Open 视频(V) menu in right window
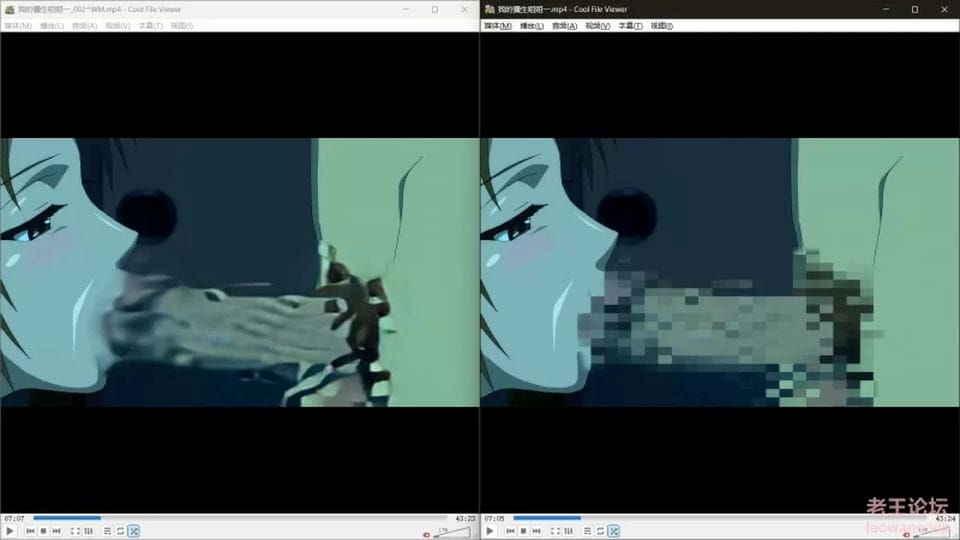The width and height of the screenshot is (960, 540). (x=598, y=26)
